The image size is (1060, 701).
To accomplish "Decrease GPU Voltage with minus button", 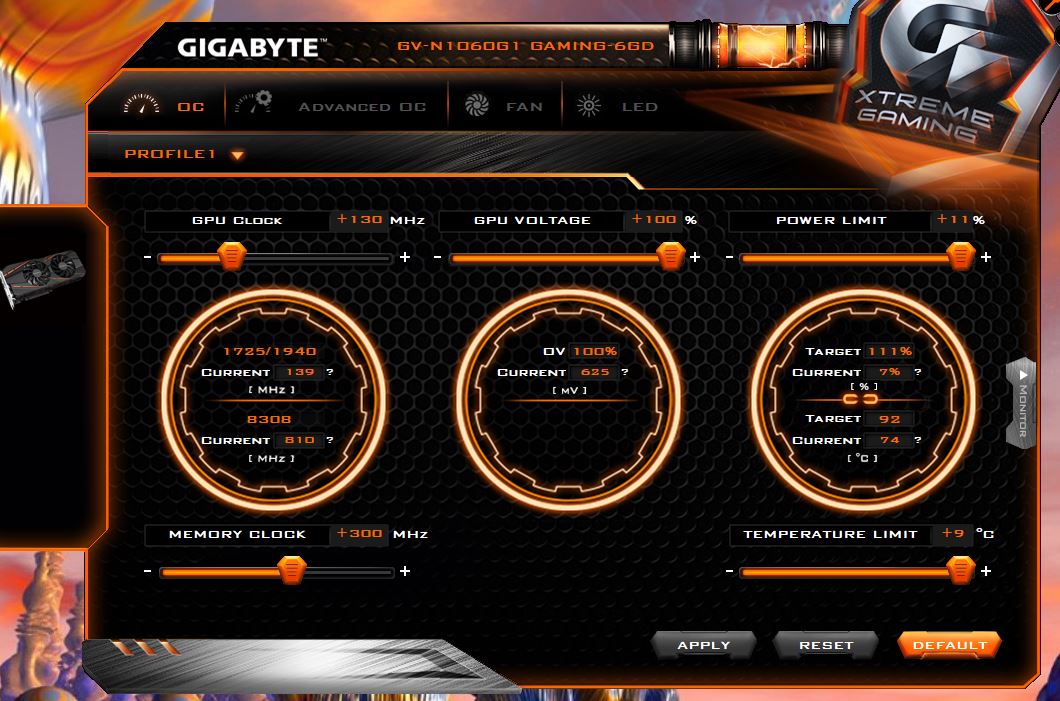I will (x=437, y=258).
